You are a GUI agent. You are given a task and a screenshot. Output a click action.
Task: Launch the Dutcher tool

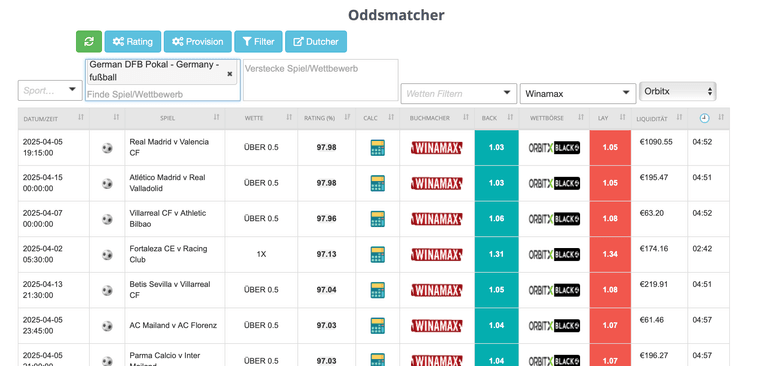316,42
